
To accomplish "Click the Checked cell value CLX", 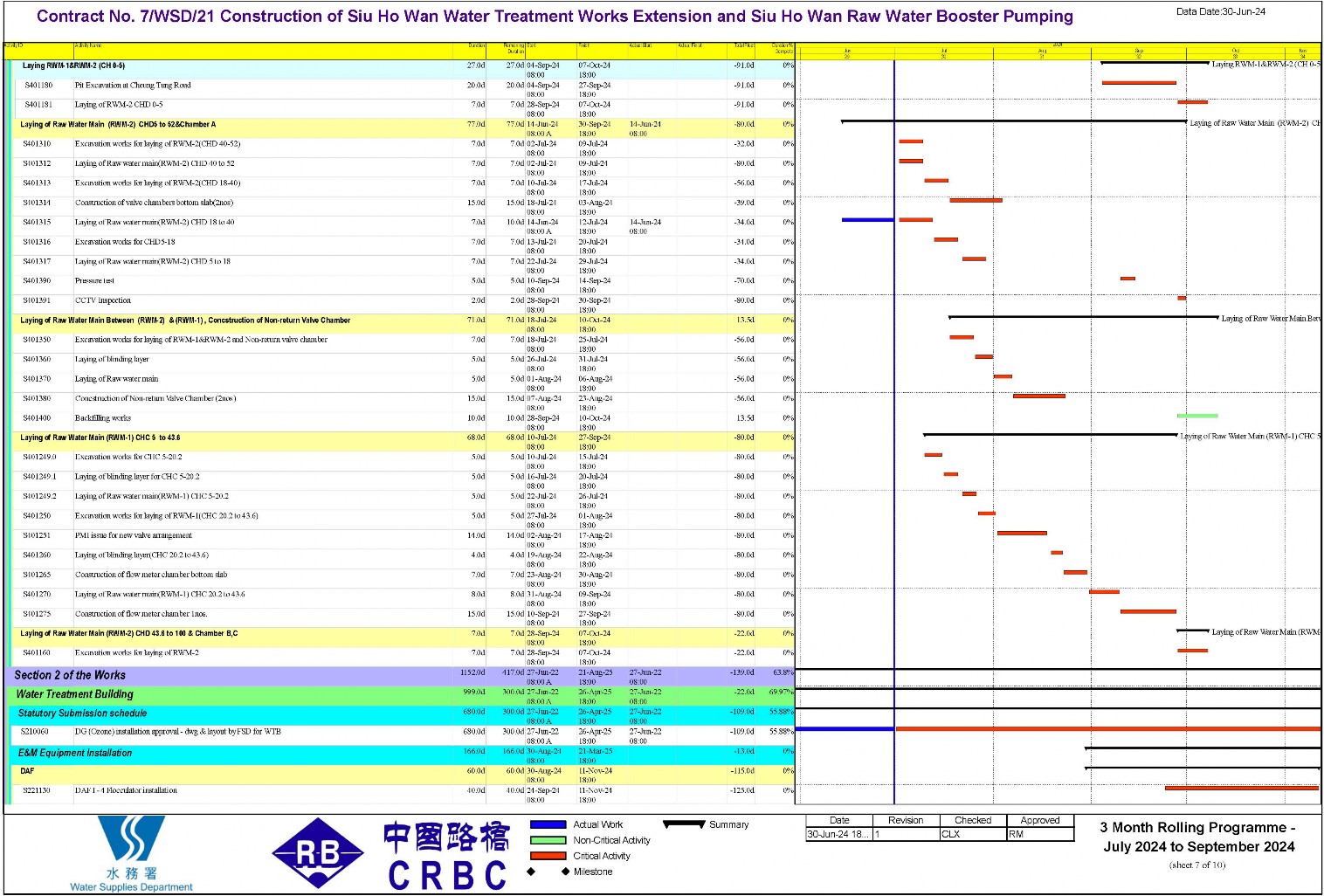I will (950, 834).
